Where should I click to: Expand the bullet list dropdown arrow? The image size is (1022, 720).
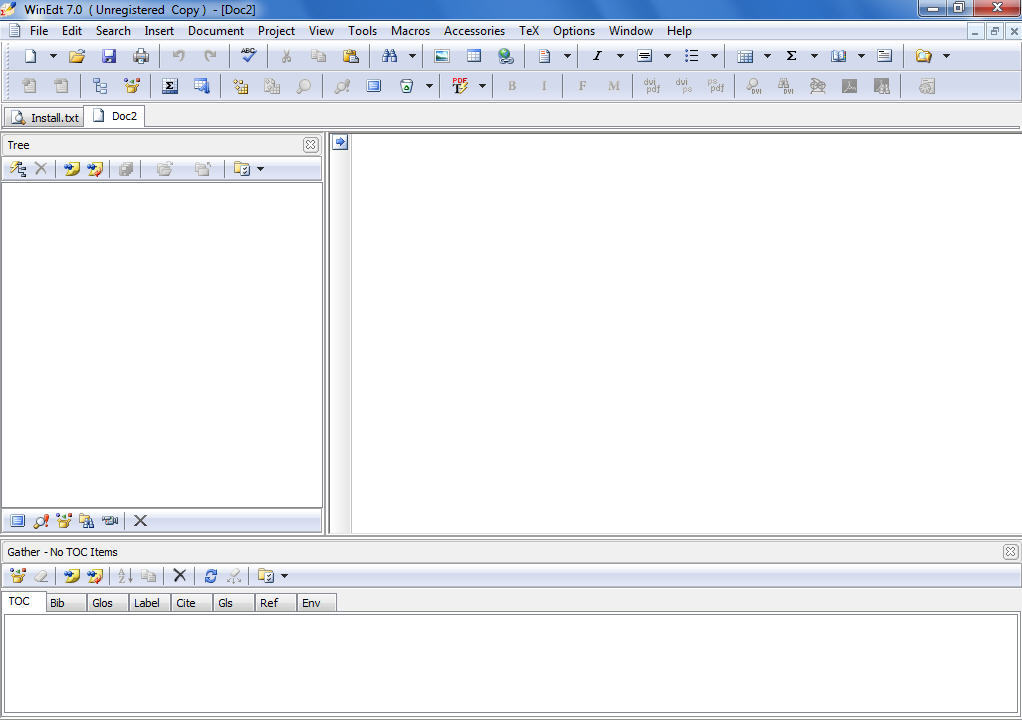pyautogui.click(x=714, y=56)
